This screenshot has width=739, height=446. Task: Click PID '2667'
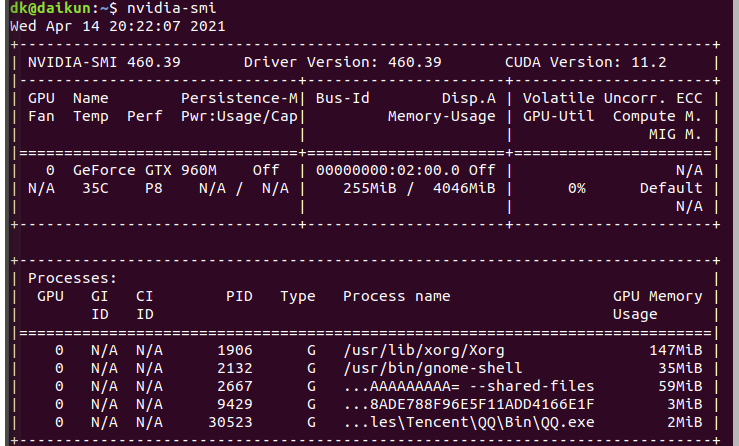tap(235, 386)
